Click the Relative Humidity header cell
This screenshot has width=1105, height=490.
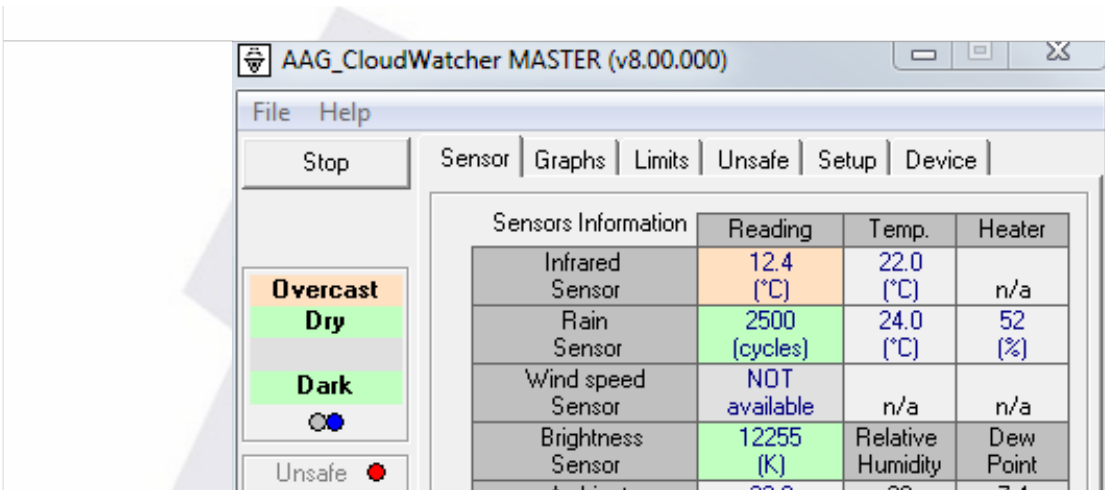[900, 451]
